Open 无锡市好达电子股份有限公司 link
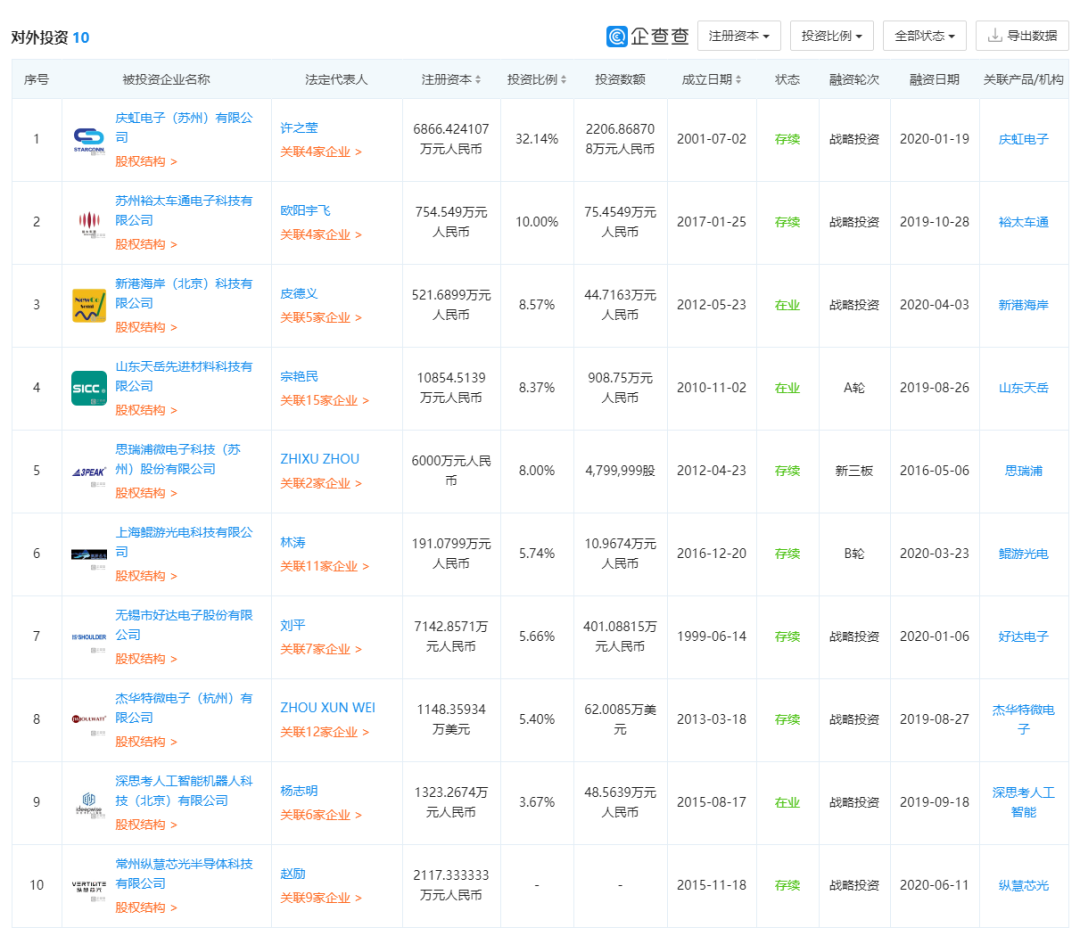The width and height of the screenshot is (1080, 936). pyautogui.click(x=184, y=625)
